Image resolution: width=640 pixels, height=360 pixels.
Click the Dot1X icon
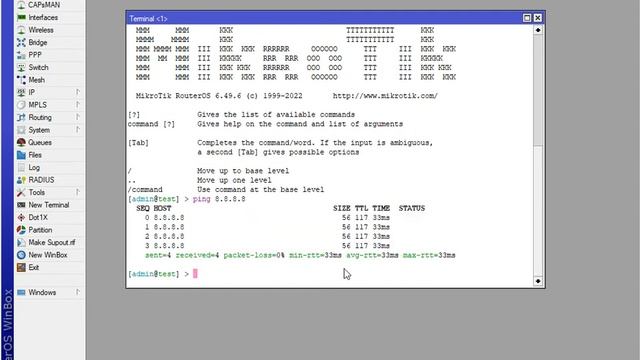click(21, 218)
